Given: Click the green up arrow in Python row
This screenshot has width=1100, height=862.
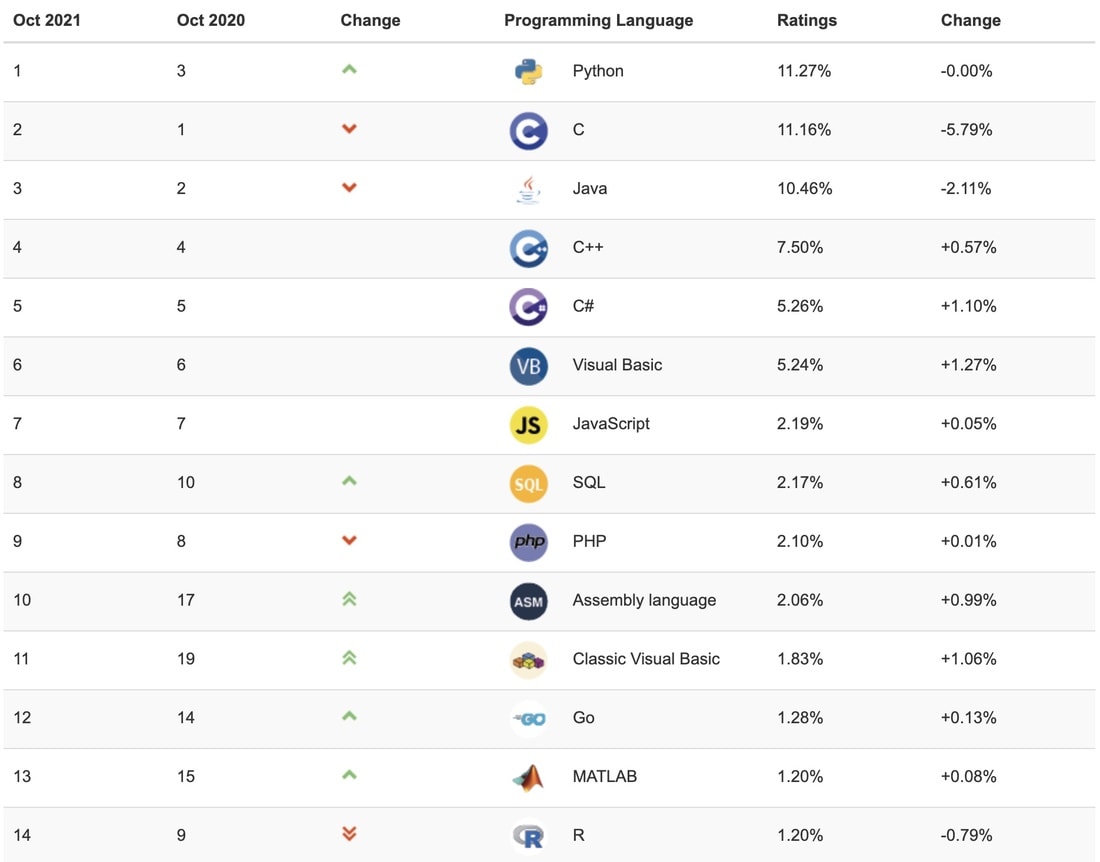Looking at the screenshot, I should [x=349, y=69].
